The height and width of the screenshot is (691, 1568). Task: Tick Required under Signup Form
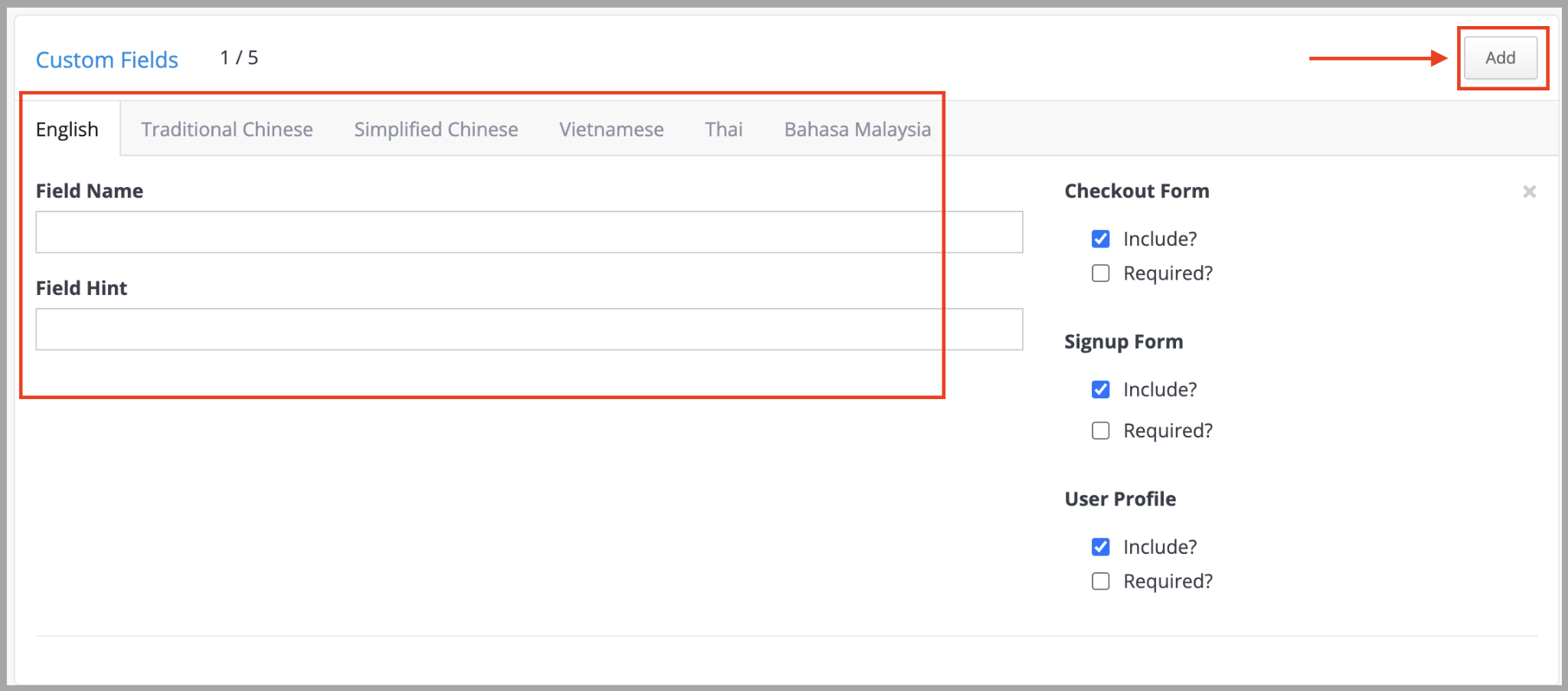pos(1100,431)
